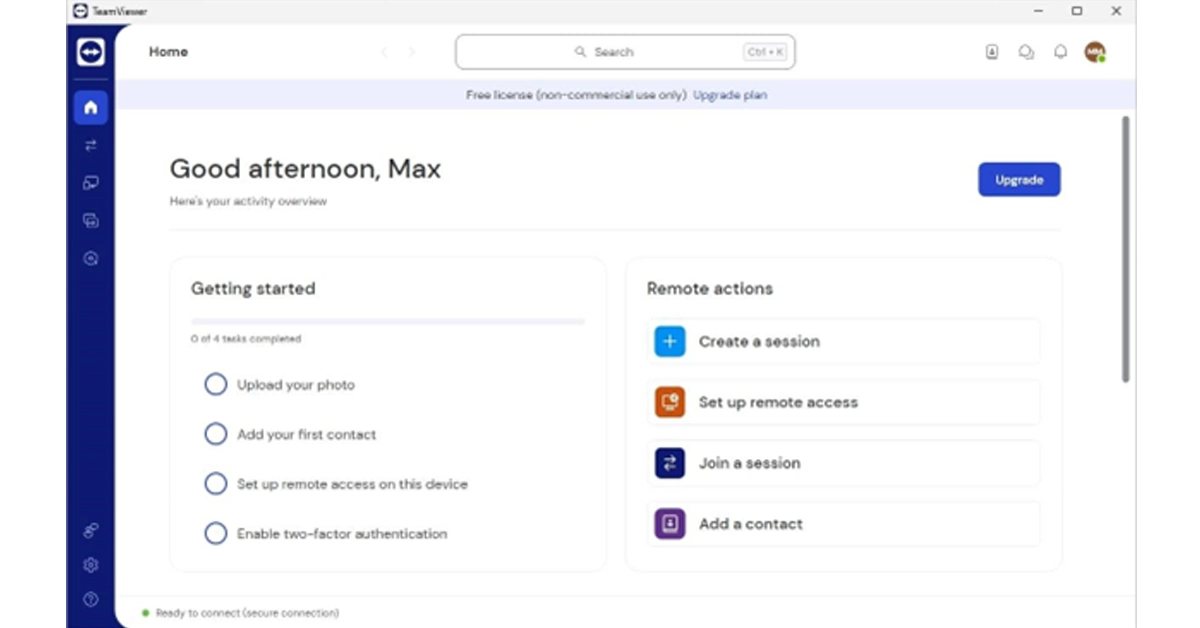Click the blue Upgrade button
Viewport: 1200px width, 628px height.
(1019, 180)
